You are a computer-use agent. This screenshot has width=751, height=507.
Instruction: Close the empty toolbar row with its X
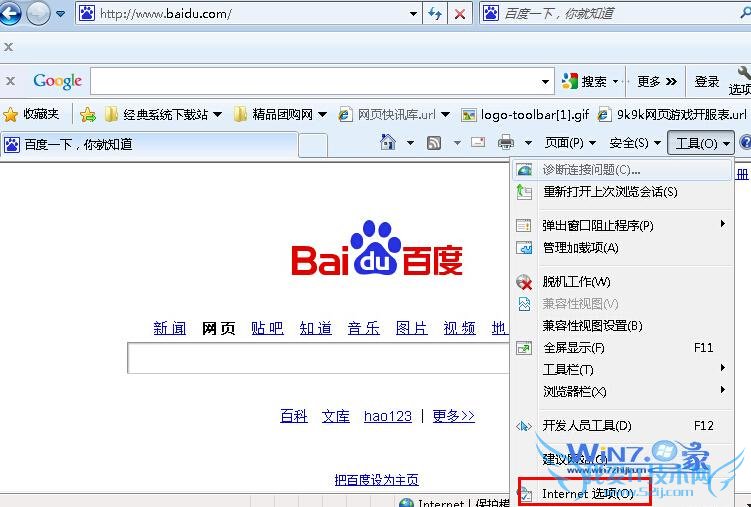pos(8,47)
